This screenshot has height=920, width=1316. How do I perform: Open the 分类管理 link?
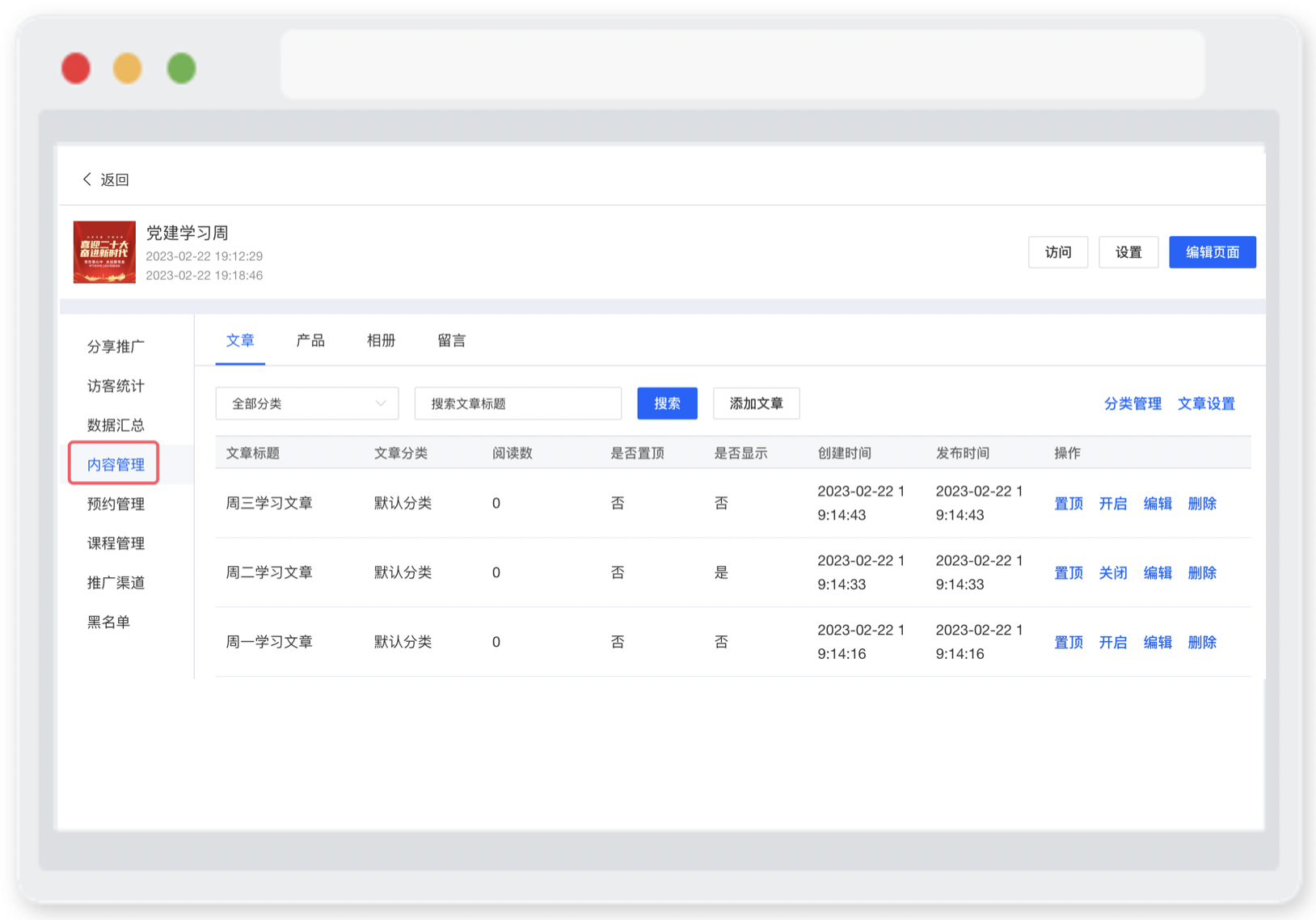click(1133, 403)
